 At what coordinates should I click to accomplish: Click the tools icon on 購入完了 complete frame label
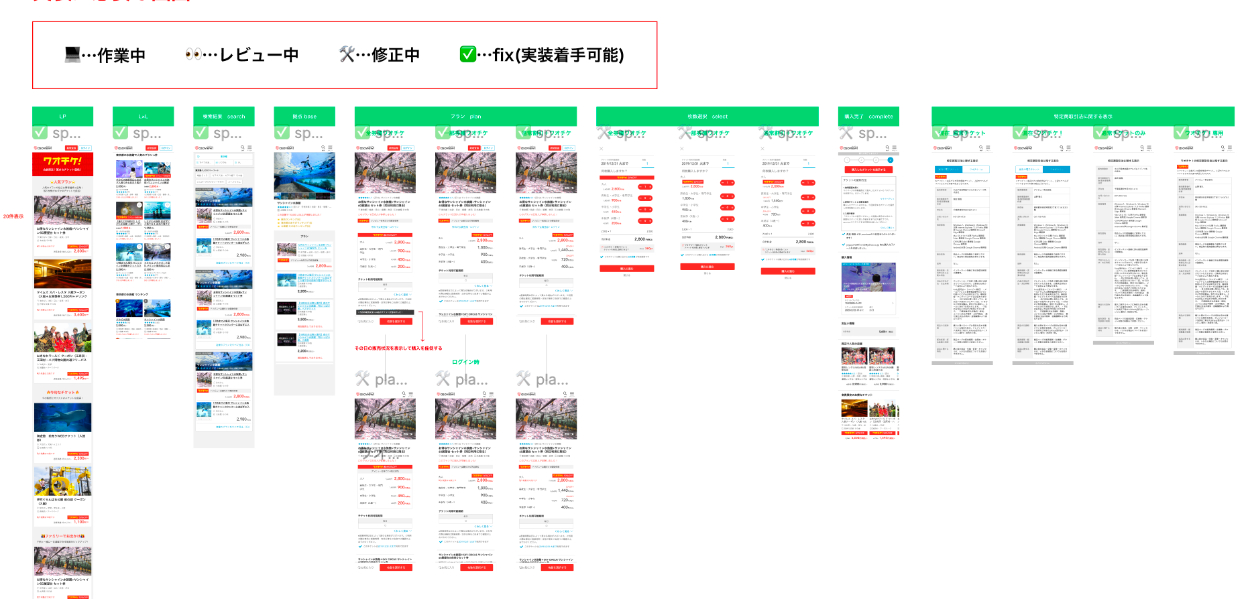(x=848, y=133)
